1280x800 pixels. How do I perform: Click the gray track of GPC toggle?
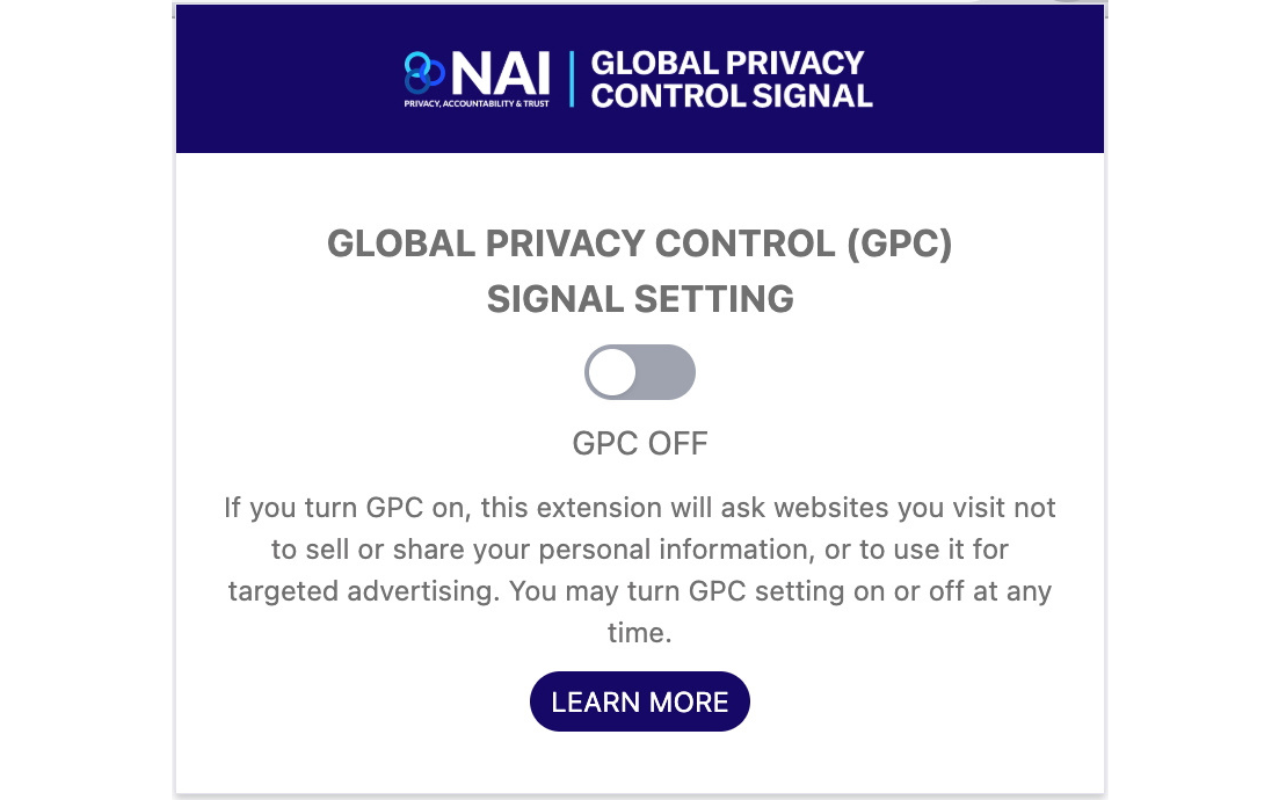pos(668,372)
